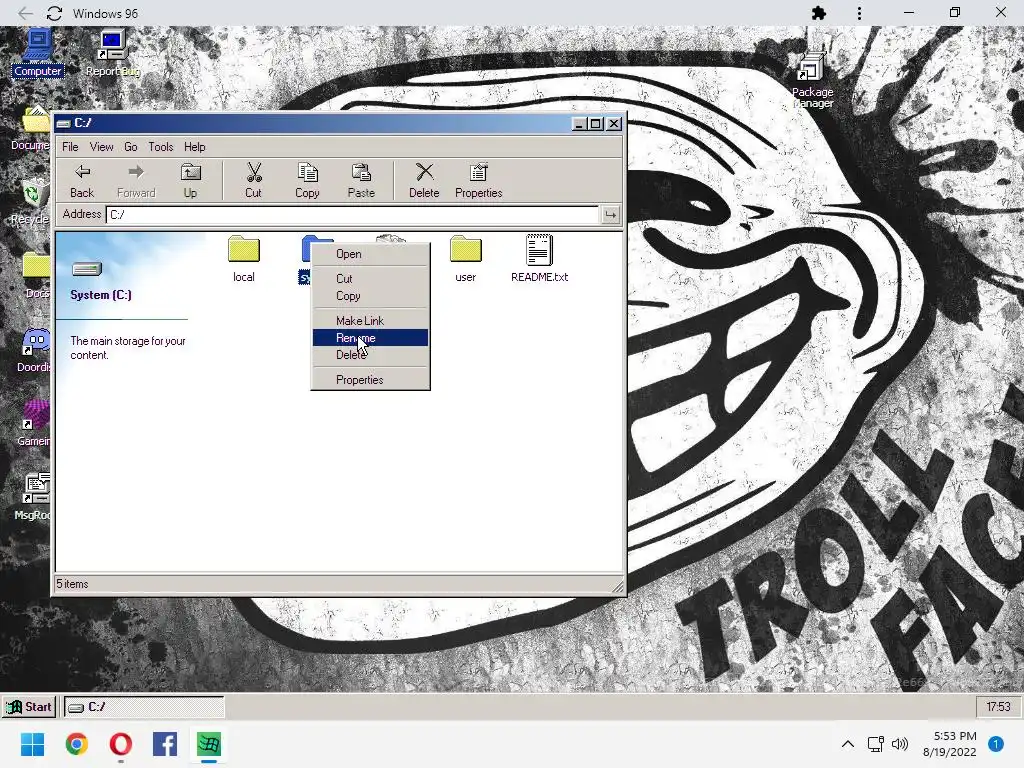1024x768 pixels.
Task: Choose Cut in the context menu
Action: [370, 279]
